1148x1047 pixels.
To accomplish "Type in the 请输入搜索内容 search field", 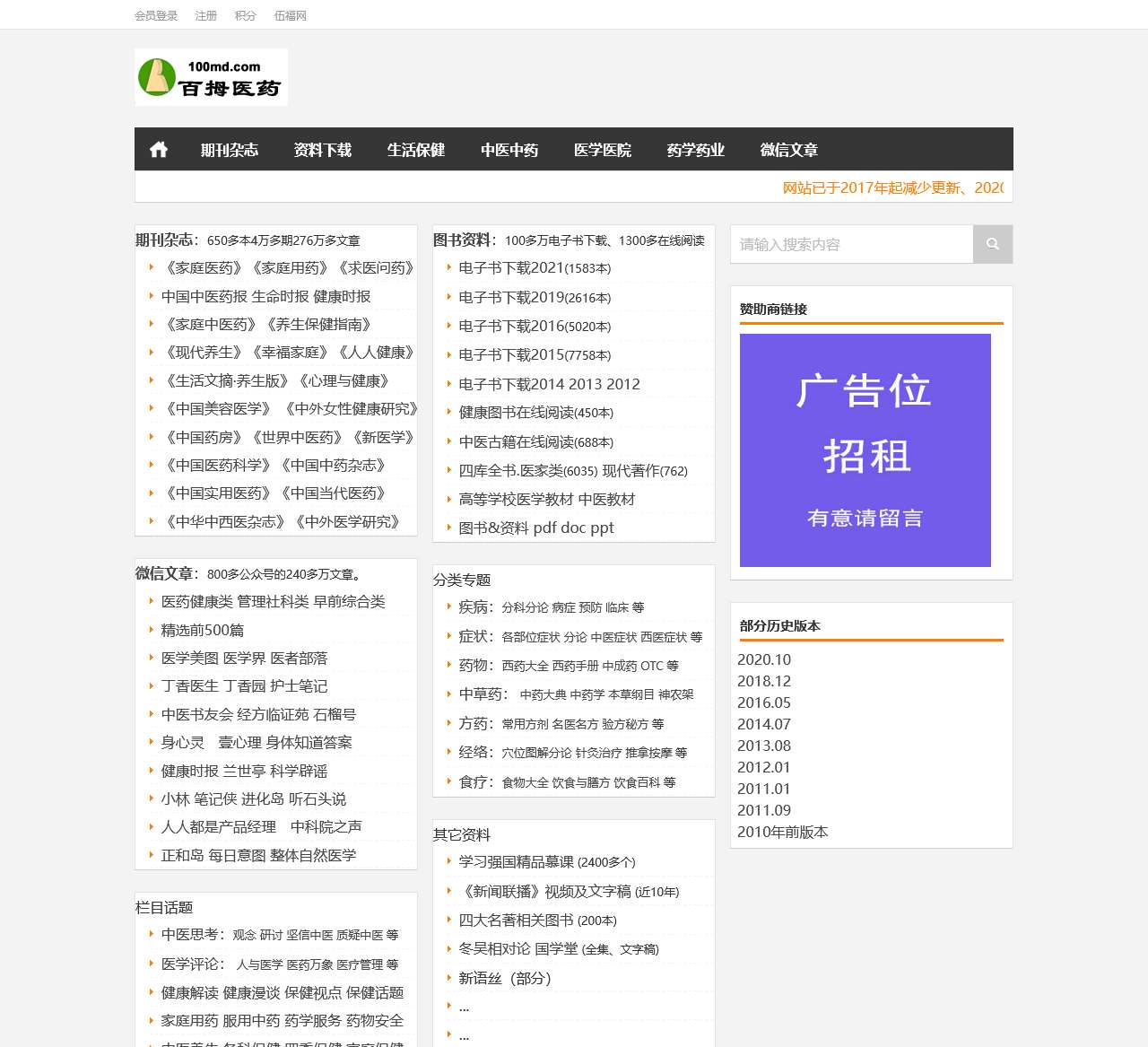I will (x=852, y=244).
